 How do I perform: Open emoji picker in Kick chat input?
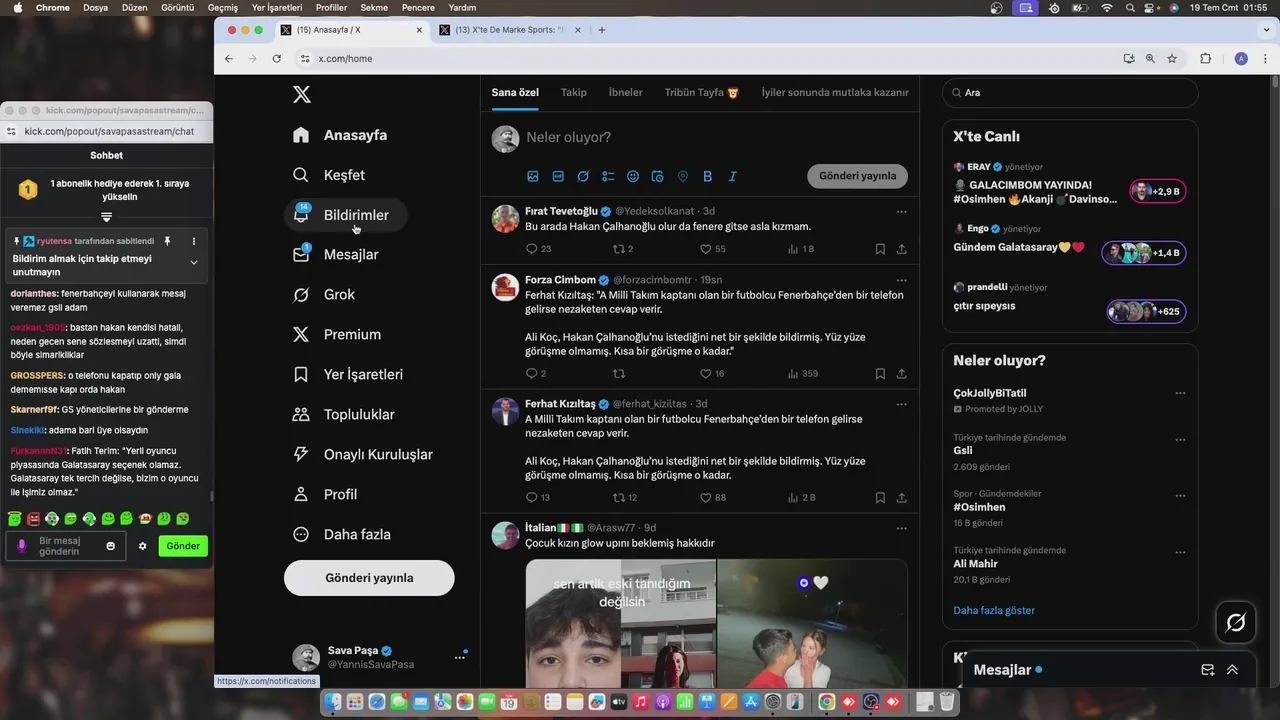110,546
